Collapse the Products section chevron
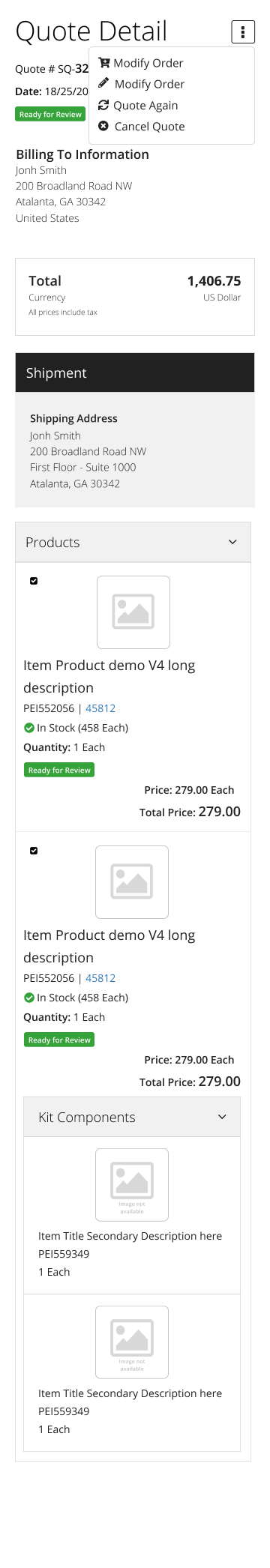Viewport: 270px width, 1568px height. [232, 542]
